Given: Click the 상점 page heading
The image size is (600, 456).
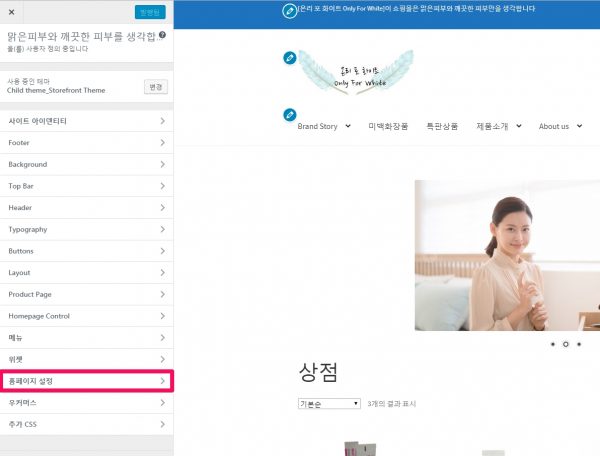Looking at the screenshot, I should point(318,372).
